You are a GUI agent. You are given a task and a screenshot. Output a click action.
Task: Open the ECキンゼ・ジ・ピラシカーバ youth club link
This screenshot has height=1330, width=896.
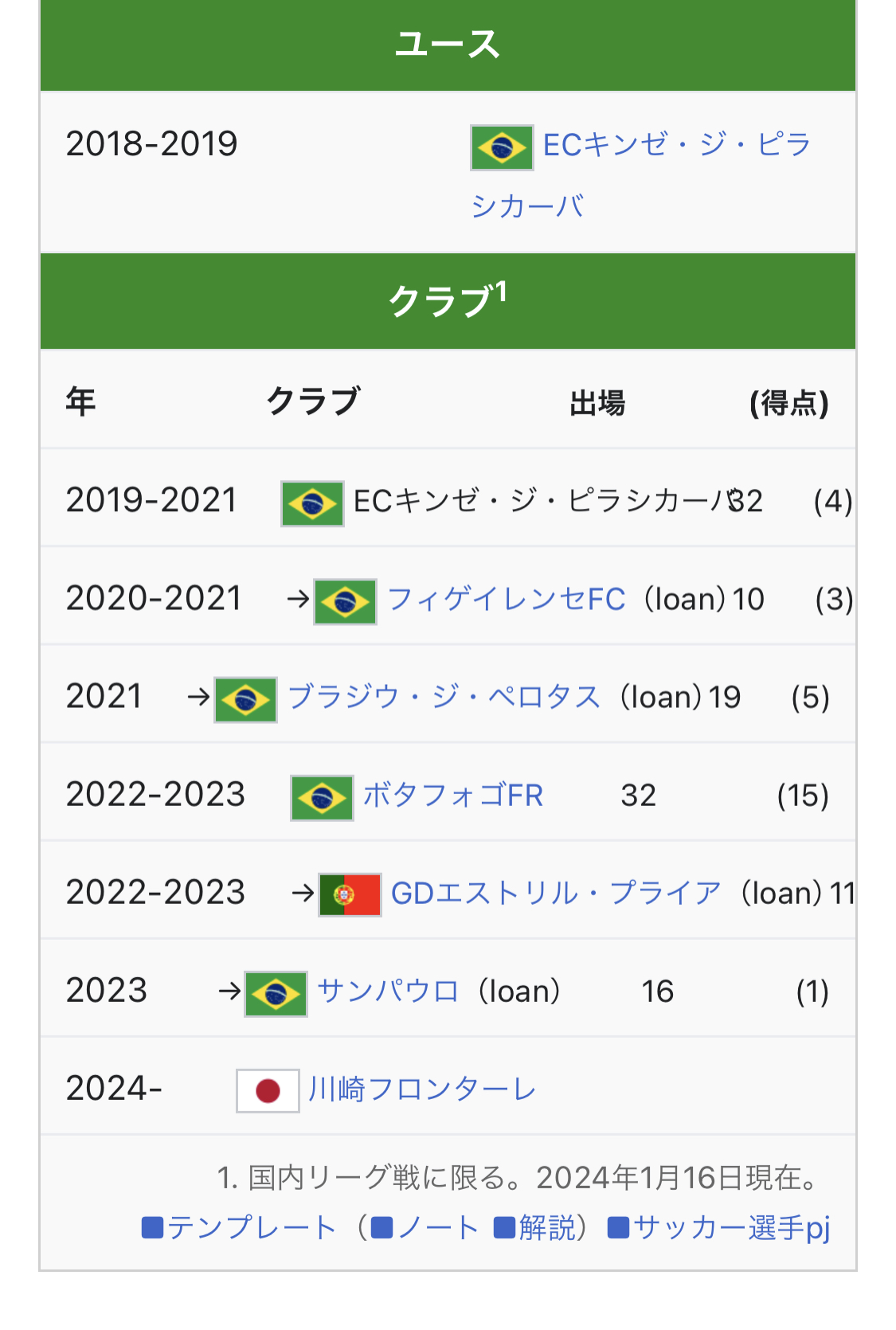pyautogui.click(x=641, y=174)
